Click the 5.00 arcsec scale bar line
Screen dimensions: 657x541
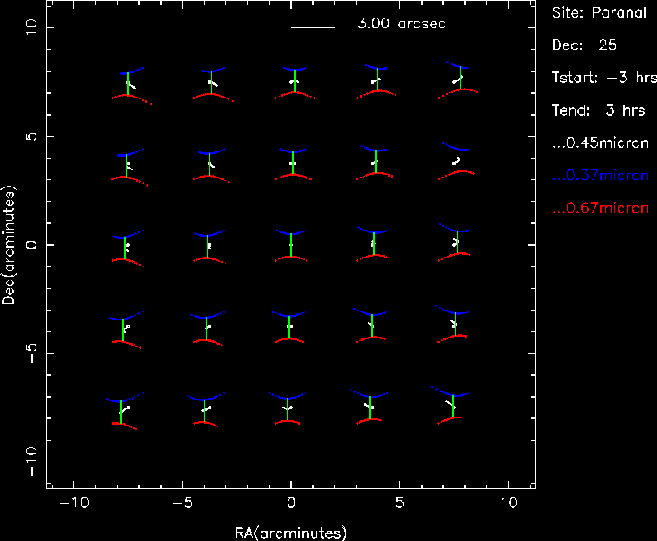(312, 26)
